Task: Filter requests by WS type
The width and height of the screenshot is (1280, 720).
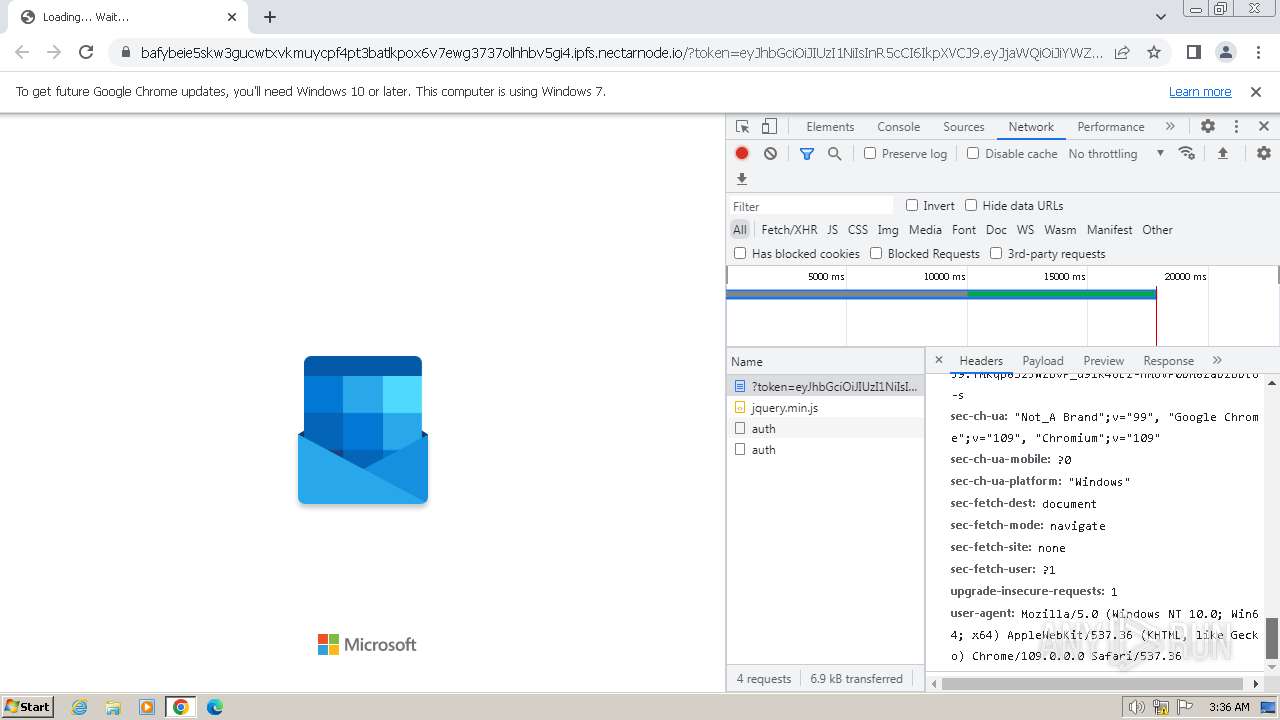Action: click(1025, 230)
